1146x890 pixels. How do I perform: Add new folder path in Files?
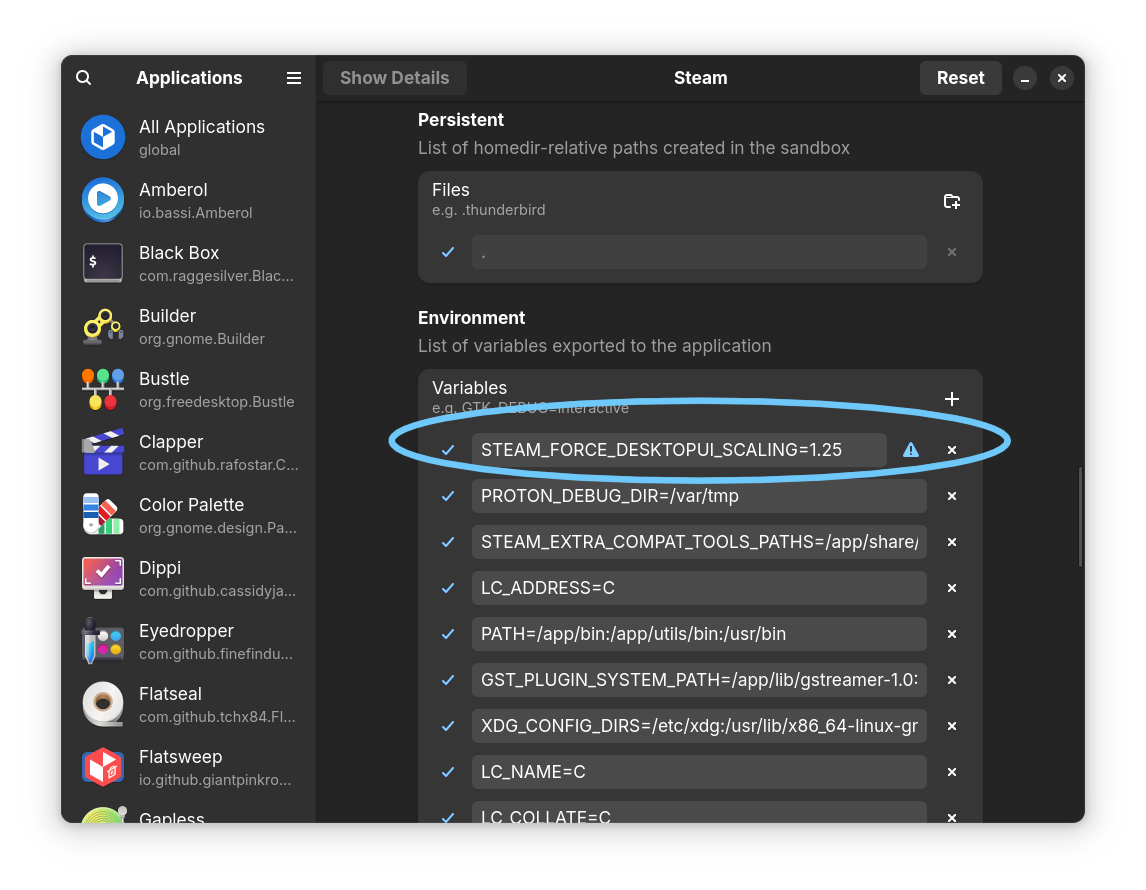tap(952, 201)
